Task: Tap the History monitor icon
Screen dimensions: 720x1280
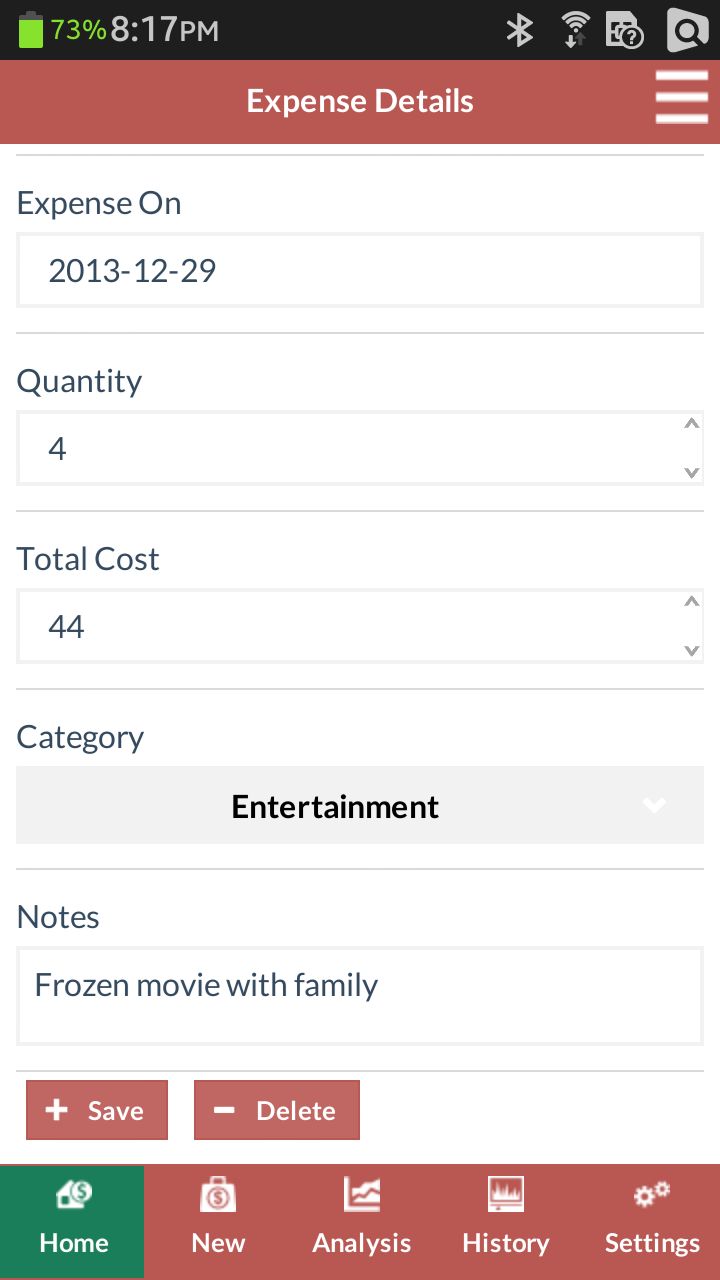Action: pyautogui.click(x=506, y=1194)
